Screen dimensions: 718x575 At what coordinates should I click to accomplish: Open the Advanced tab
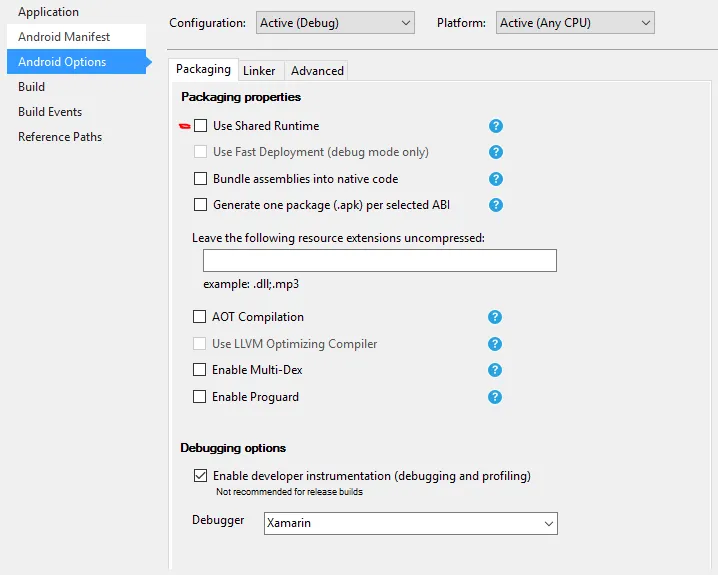pyautogui.click(x=317, y=71)
